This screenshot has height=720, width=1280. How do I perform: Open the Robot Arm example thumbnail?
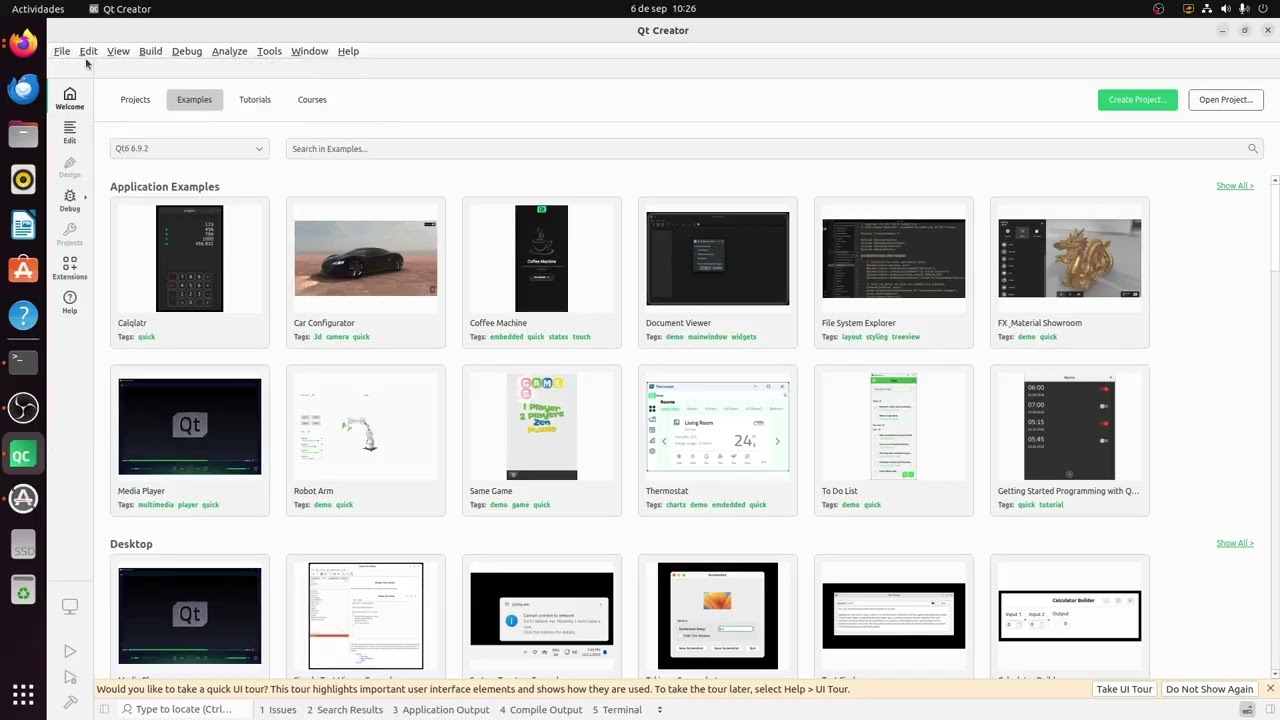pos(366,427)
